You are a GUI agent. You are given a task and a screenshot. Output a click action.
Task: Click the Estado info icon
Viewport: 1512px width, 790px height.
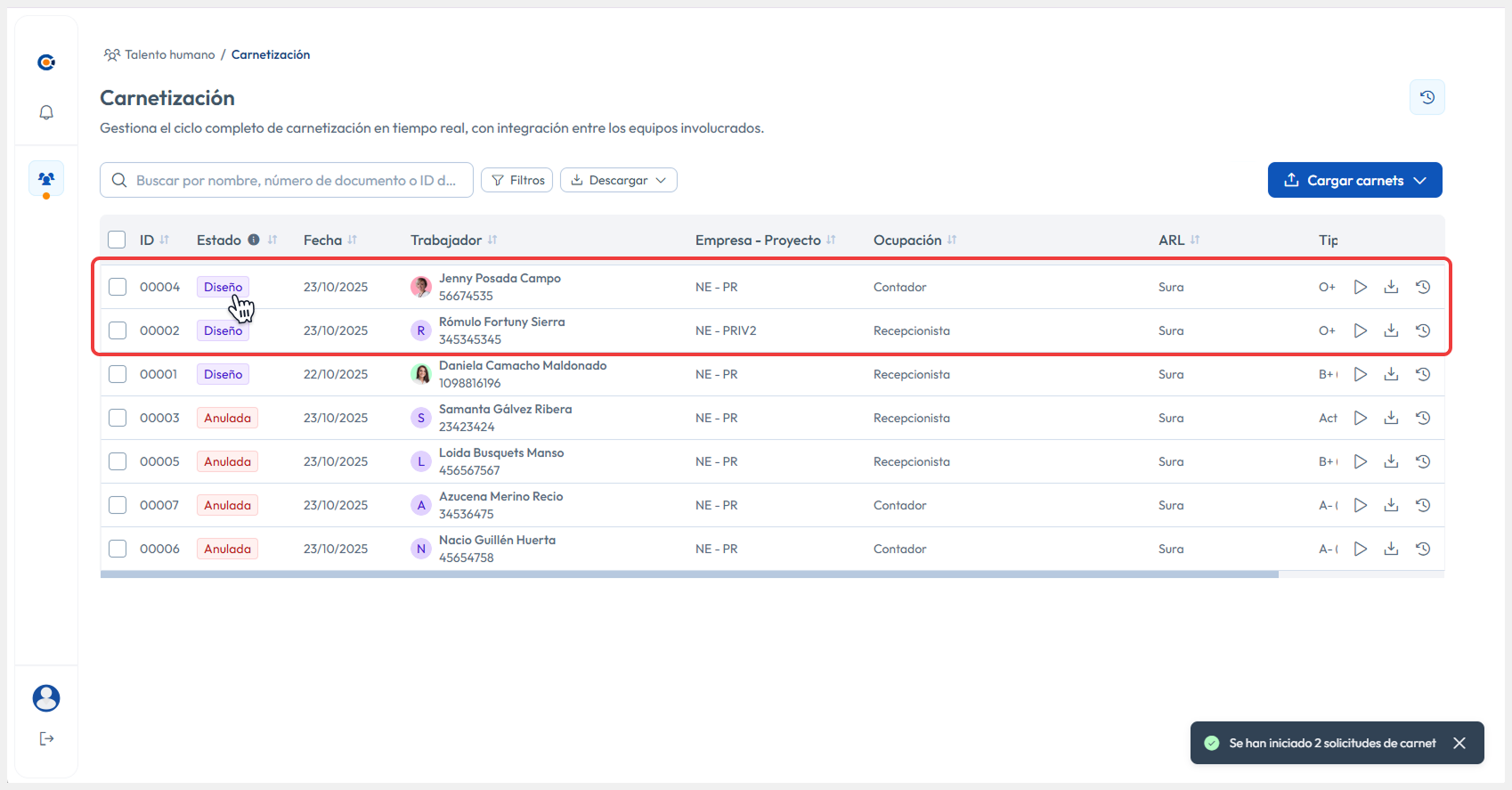click(x=254, y=240)
